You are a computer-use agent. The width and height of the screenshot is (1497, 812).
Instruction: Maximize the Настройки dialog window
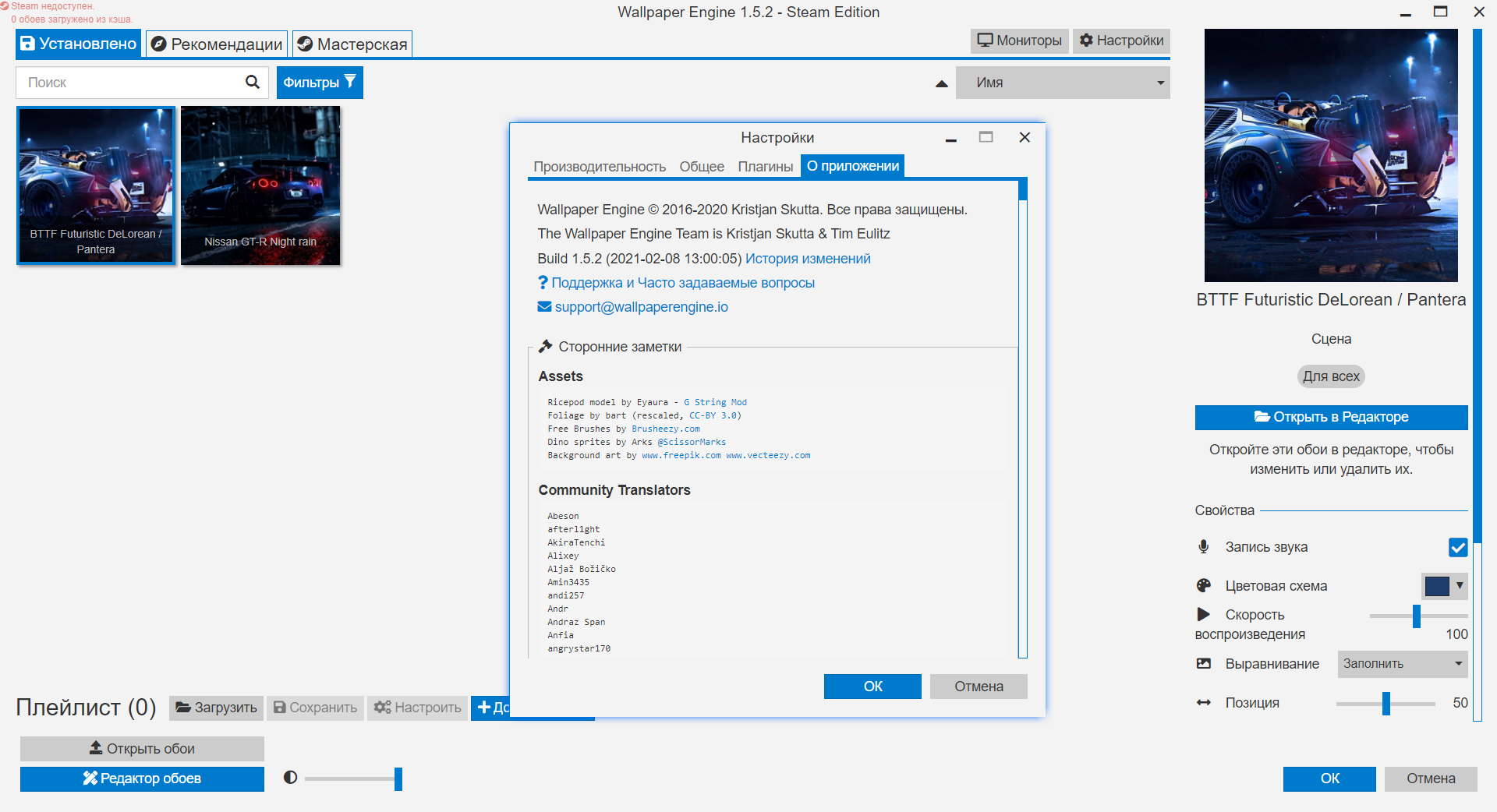[986, 137]
